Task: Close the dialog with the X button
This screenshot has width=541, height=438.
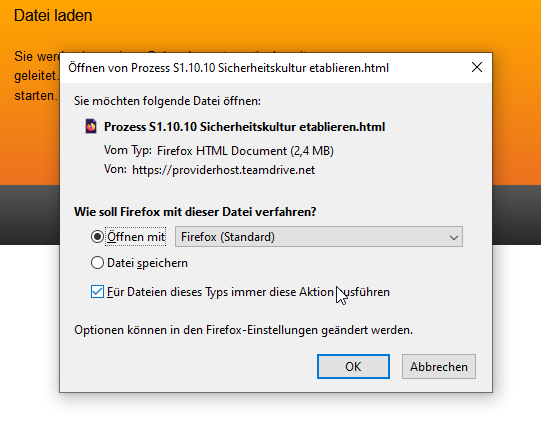Action: pos(477,67)
